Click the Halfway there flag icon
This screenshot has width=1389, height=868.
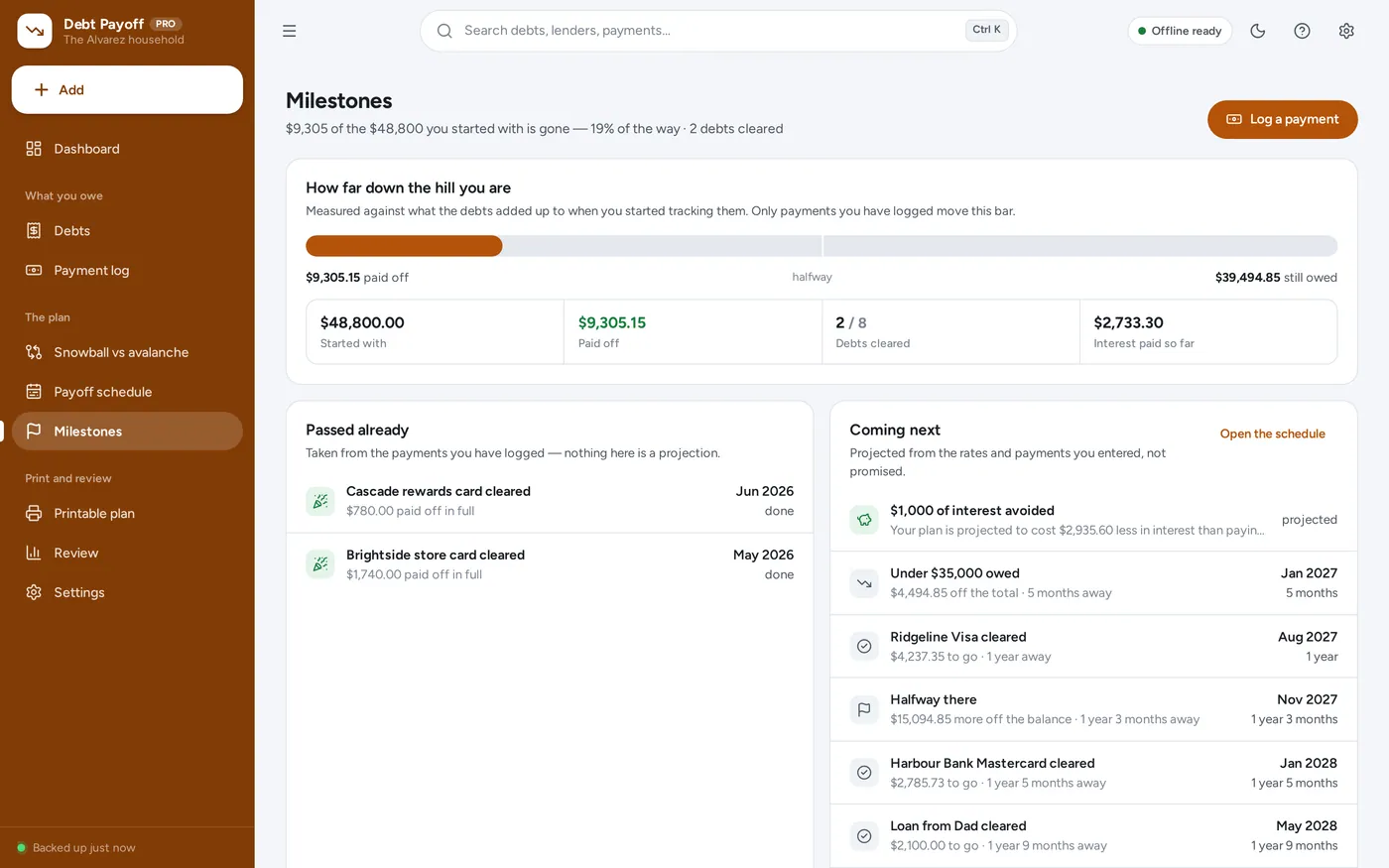pyautogui.click(x=864, y=709)
